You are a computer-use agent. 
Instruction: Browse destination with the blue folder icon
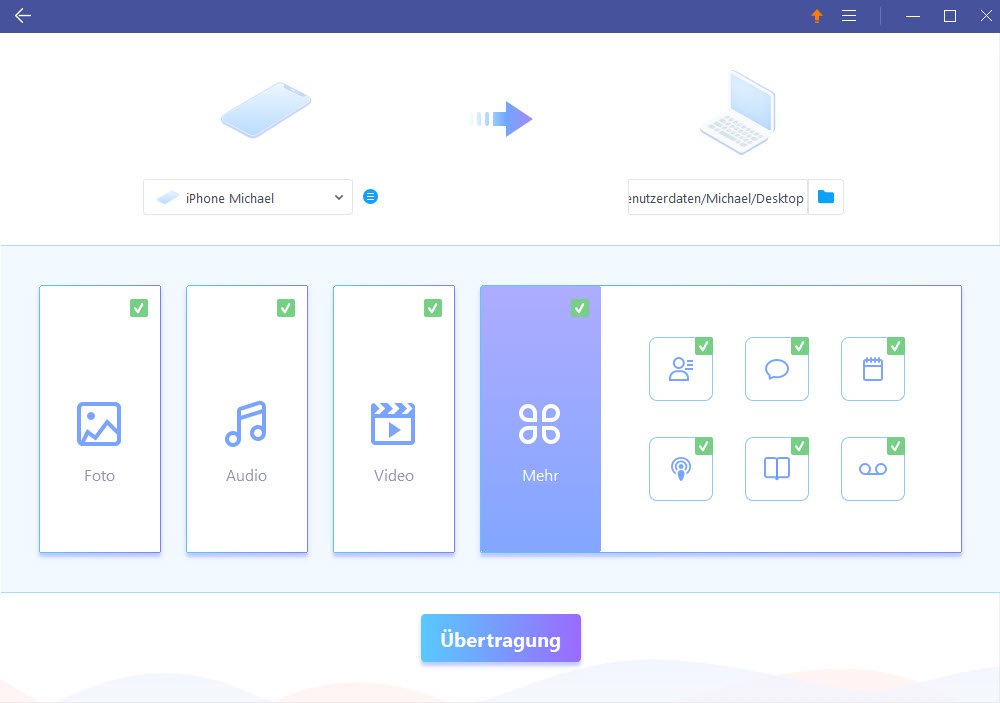pos(826,197)
